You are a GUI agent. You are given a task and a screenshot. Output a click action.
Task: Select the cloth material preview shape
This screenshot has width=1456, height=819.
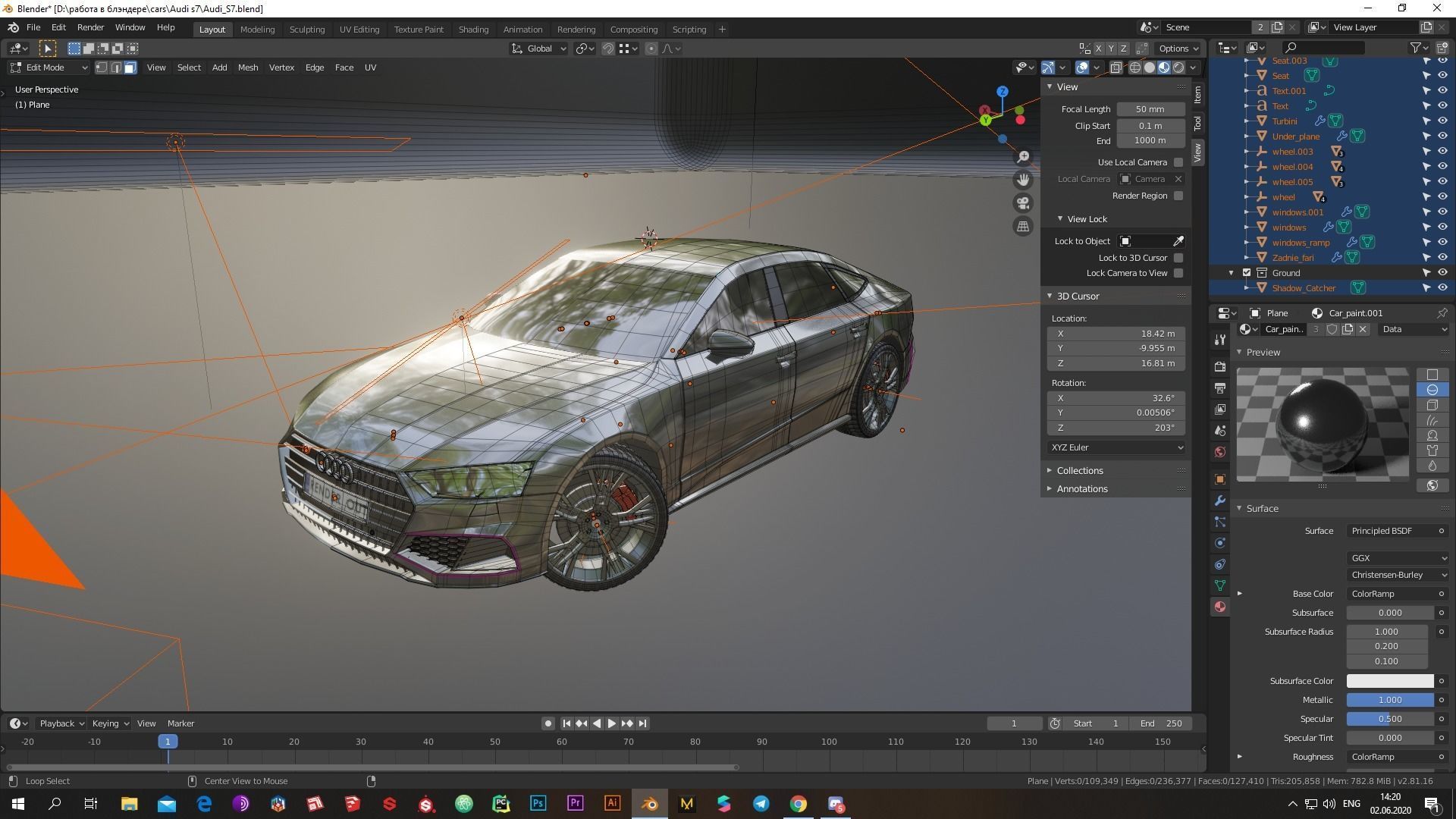pos(1432,450)
